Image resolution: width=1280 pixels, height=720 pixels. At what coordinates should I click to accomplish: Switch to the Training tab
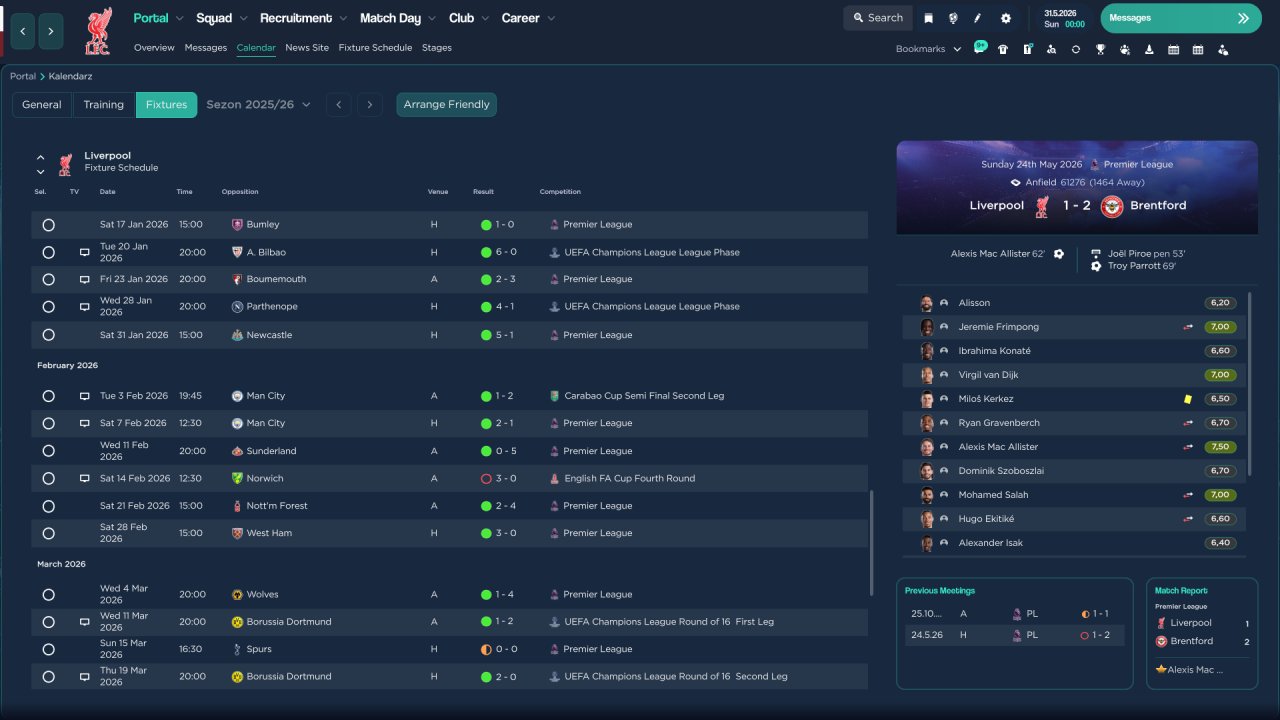coord(103,105)
